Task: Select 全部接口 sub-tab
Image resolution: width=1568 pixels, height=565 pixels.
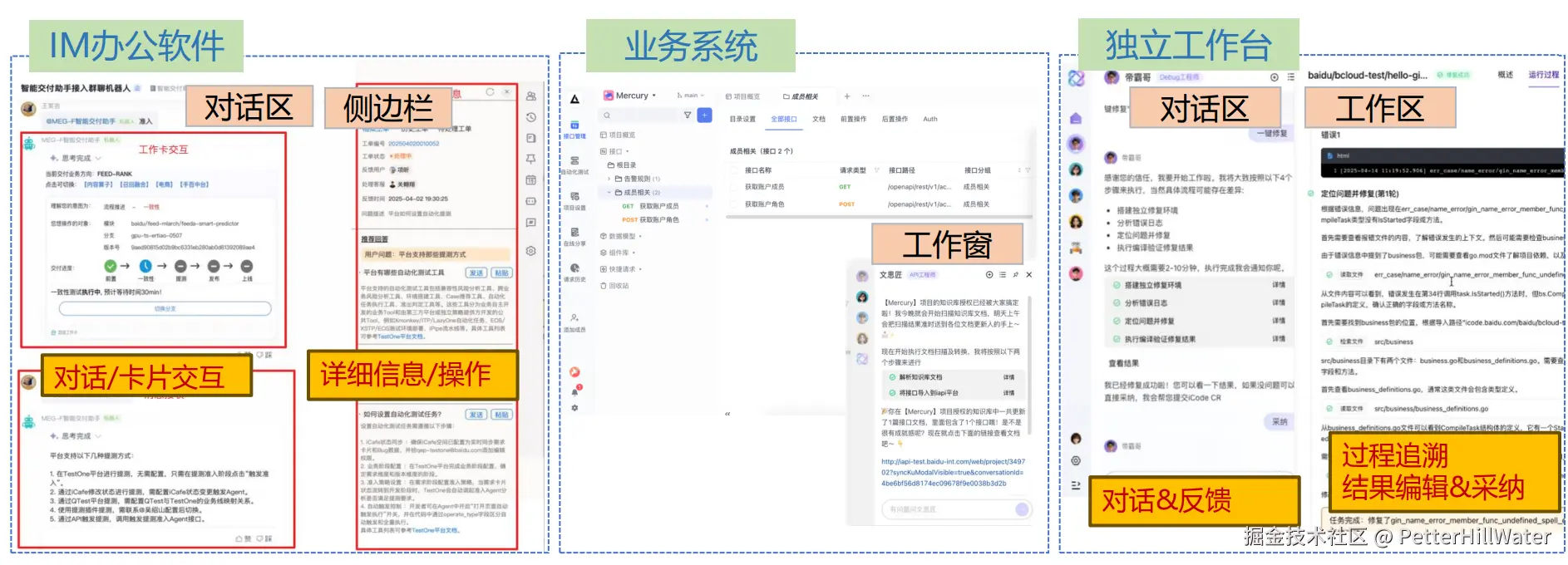Action: click(x=783, y=119)
